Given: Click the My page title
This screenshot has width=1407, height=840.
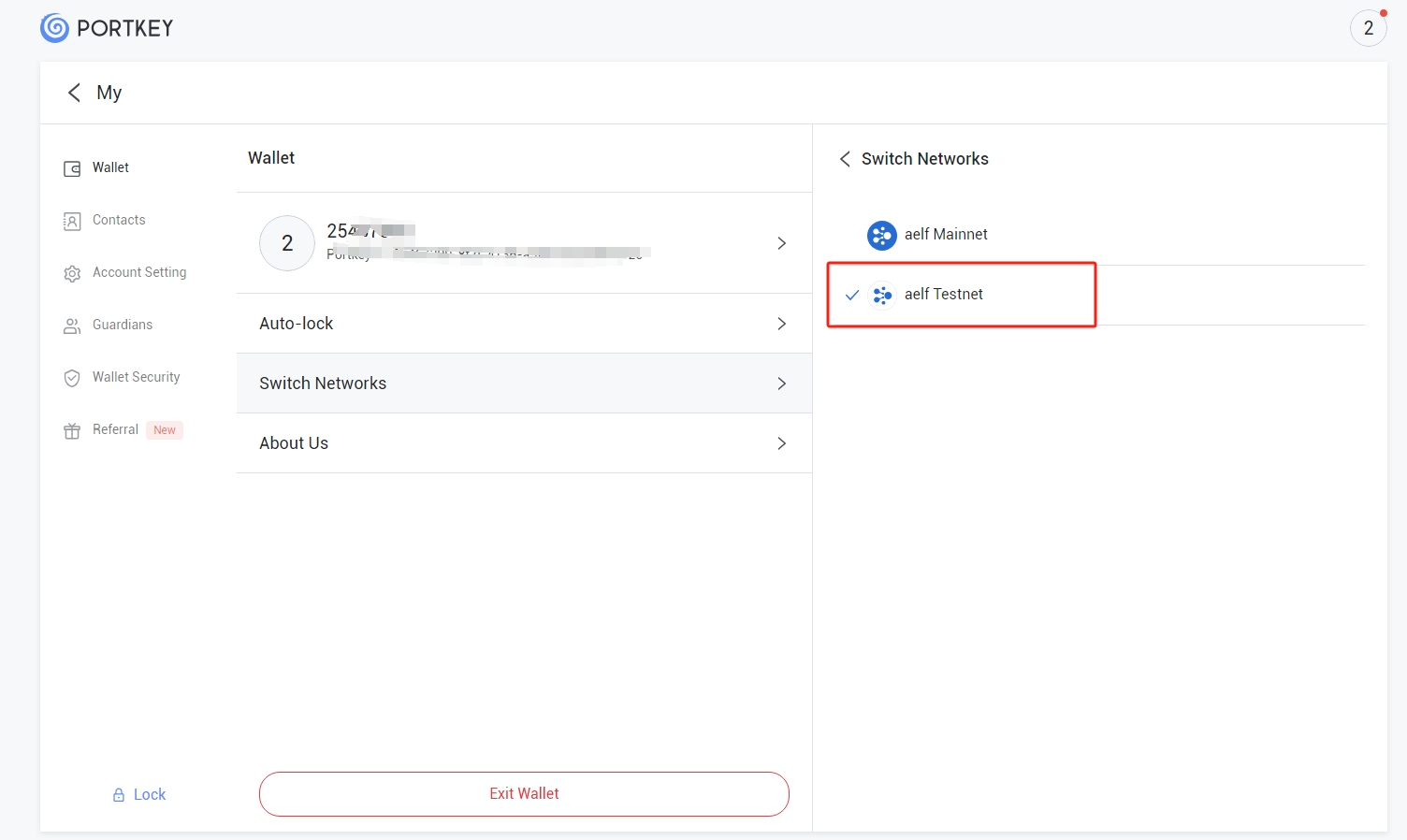Looking at the screenshot, I should pyautogui.click(x=109, y=93).
